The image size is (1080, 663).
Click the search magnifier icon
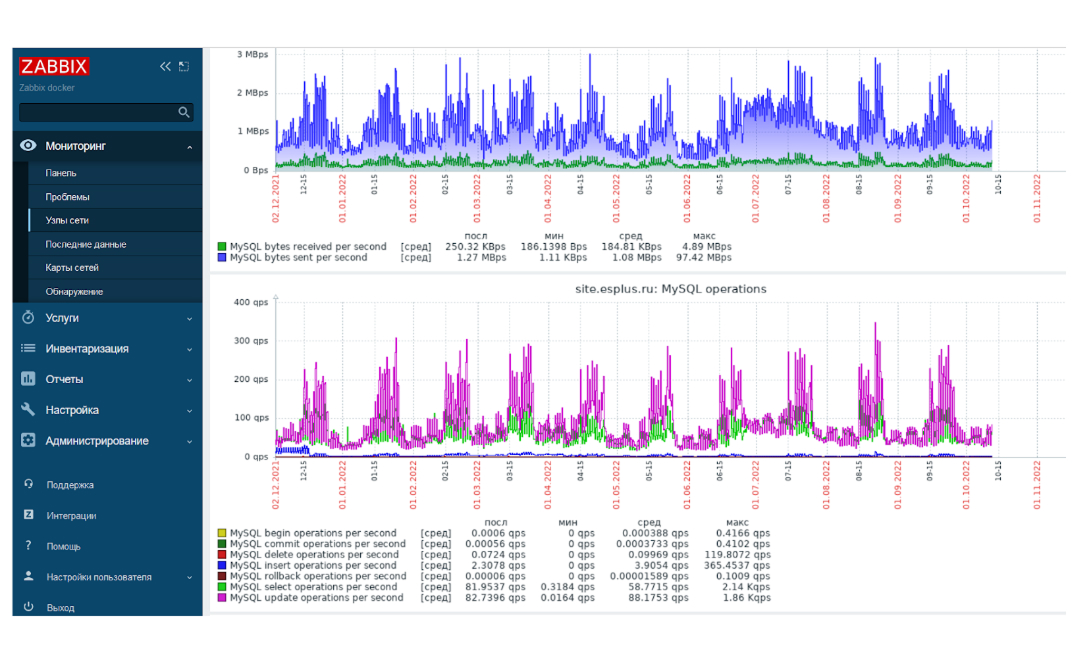click(184, 112)
